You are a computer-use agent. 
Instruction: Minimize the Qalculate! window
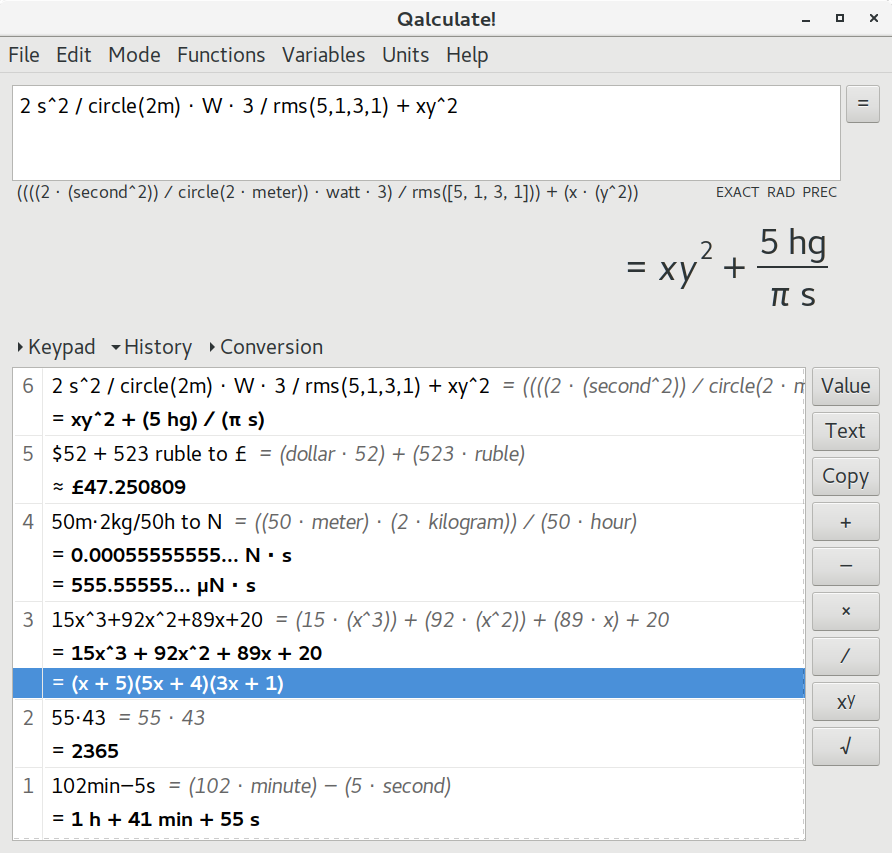(x=806, y=19)
